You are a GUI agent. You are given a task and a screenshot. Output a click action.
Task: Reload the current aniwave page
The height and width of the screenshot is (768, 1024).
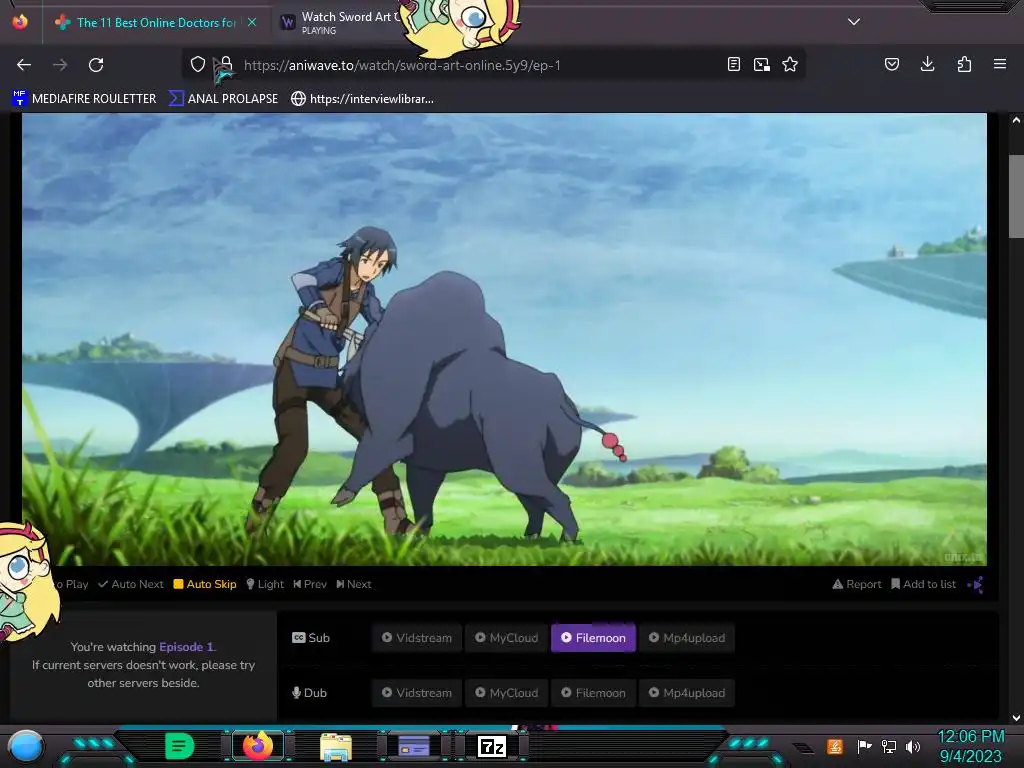point(96,65)
